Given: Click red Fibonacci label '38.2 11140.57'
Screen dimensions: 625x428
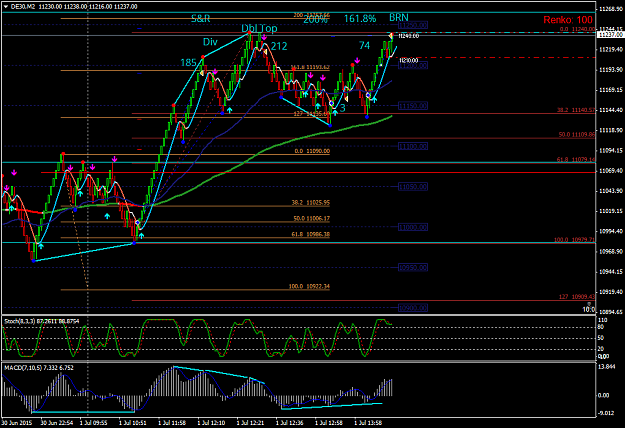Looking at the screenshot, I should click(576, 110).
